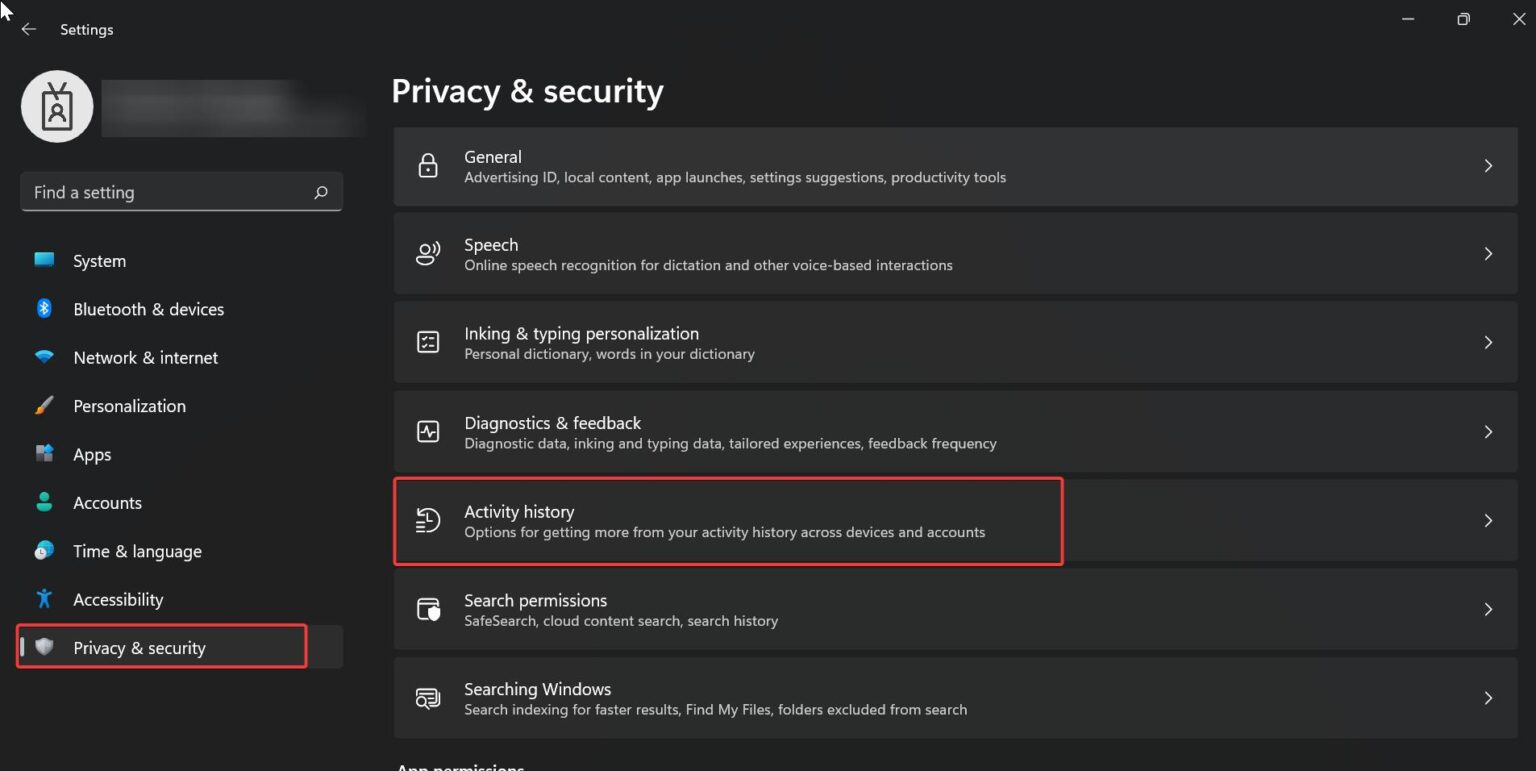Viewport: 1536px width, 771px height.
Task: Expand the General settings chevron
Action: (x=1488, y=166)
